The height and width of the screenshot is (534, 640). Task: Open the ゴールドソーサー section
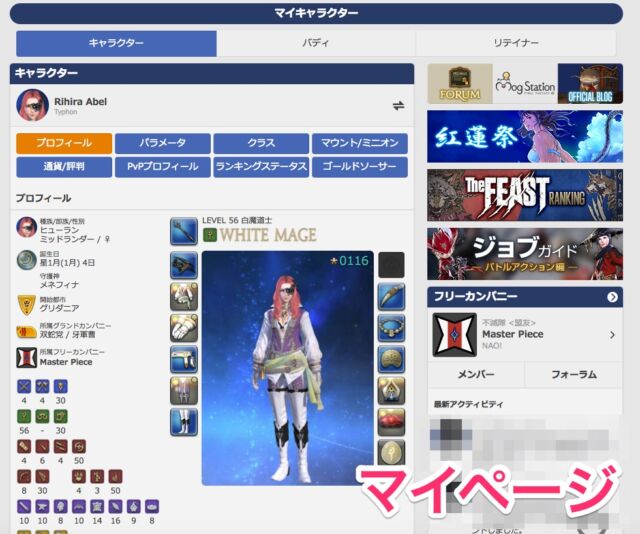359,167
